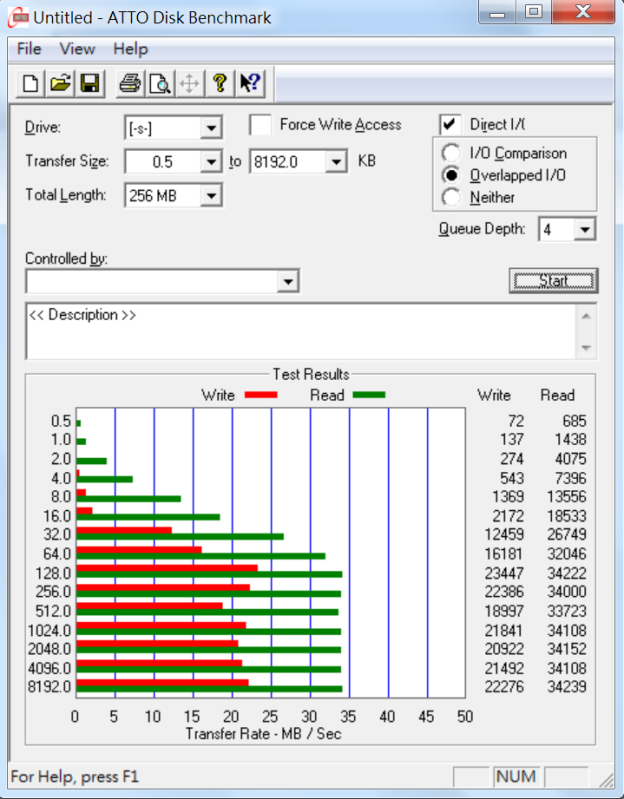Click the write value 12459

click(x=504, y=534)
